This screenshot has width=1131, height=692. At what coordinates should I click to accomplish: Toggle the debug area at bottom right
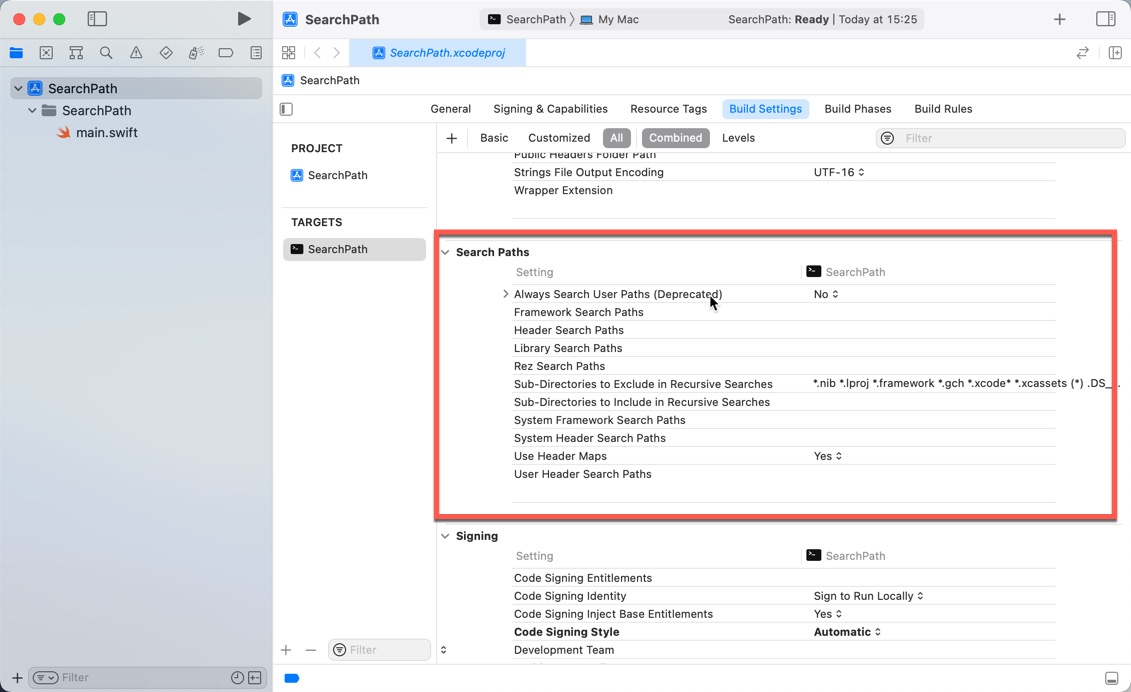(x=1112, y=678)
